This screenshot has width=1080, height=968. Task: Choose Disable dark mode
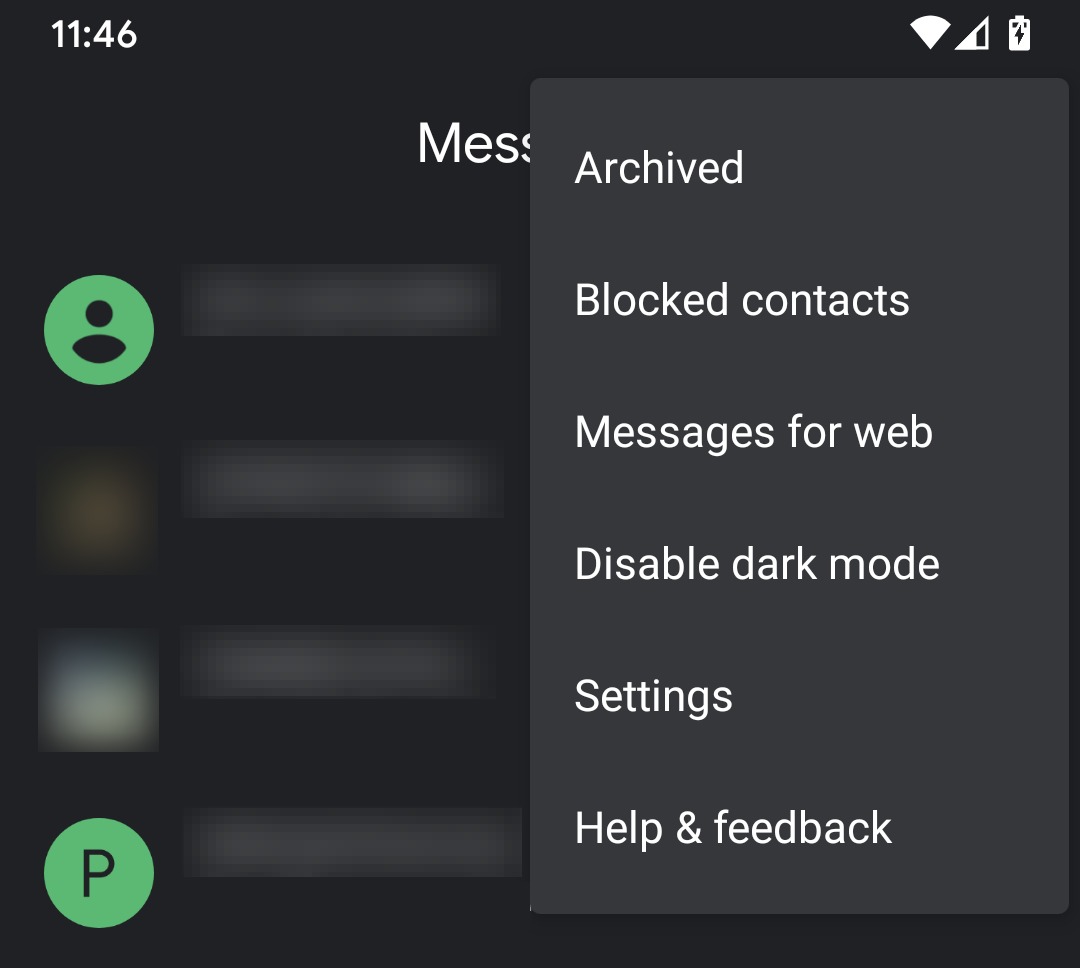click(x=799, y=564)
